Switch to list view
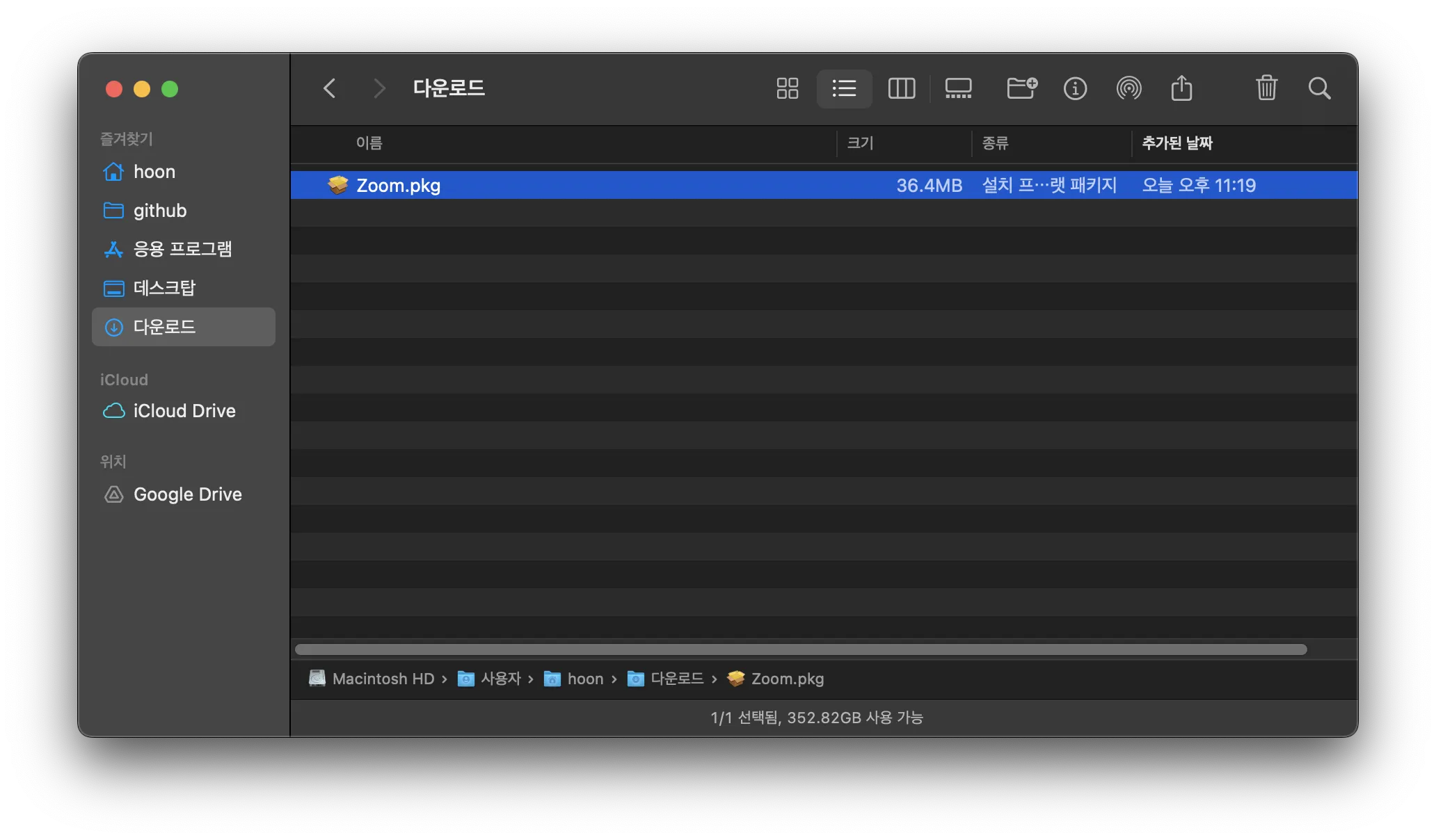 (x=844, y=88)
